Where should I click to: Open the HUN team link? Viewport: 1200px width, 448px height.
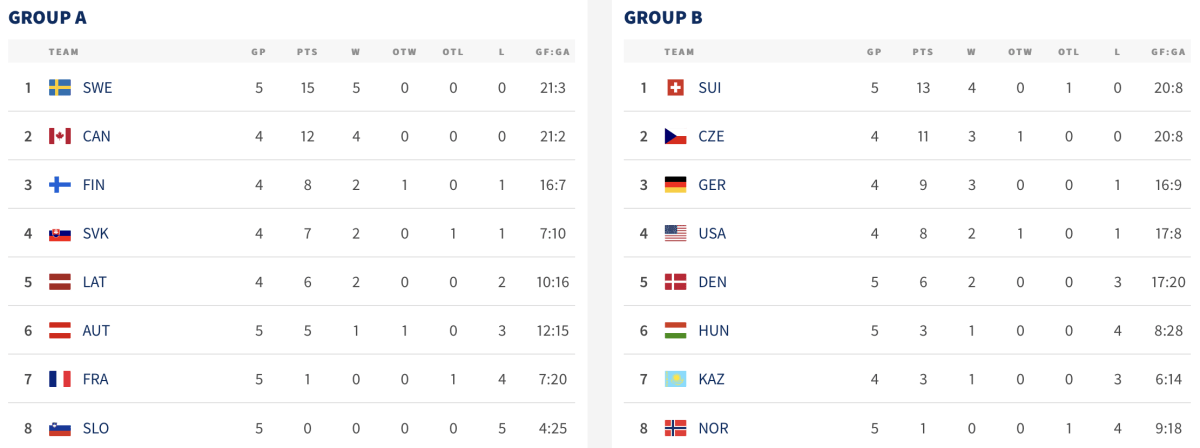[714, 330]
